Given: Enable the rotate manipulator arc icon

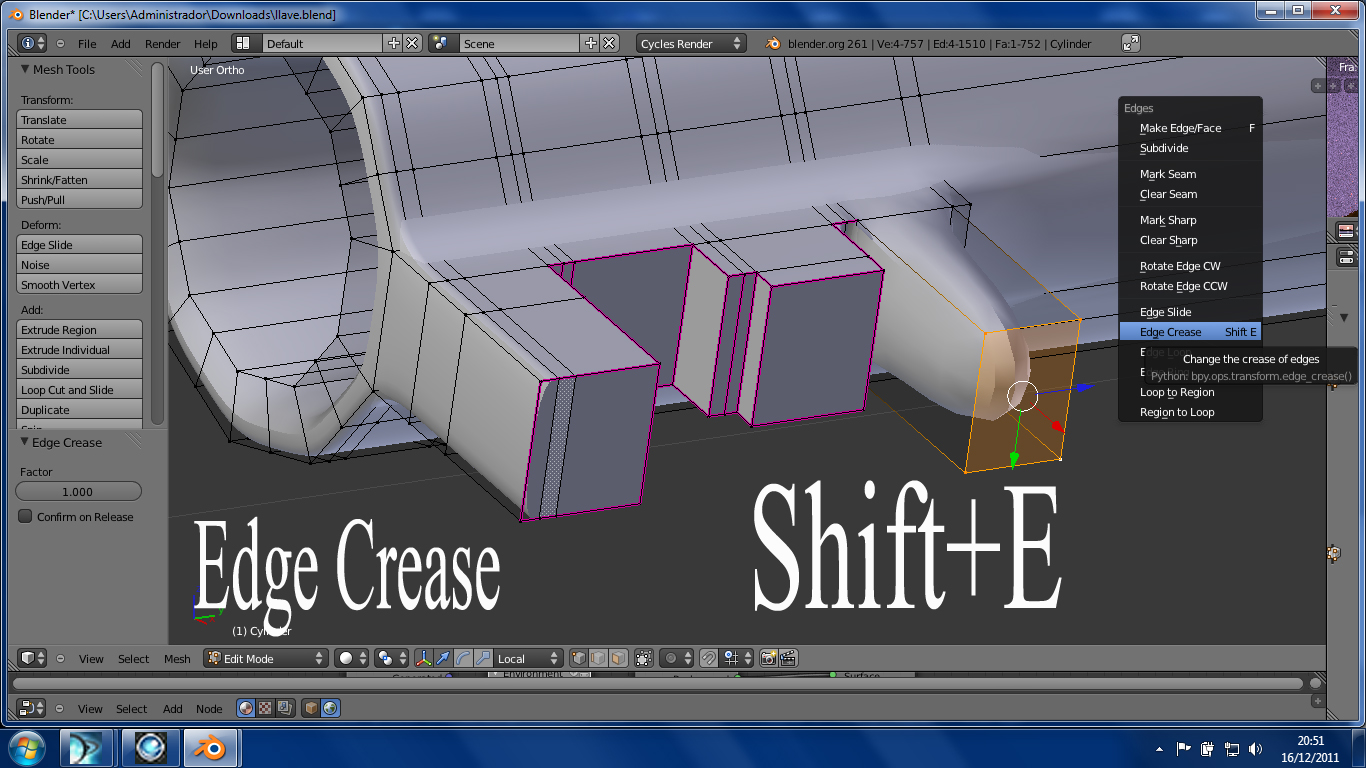Looking at the screenshot, I should click(463, 658).
